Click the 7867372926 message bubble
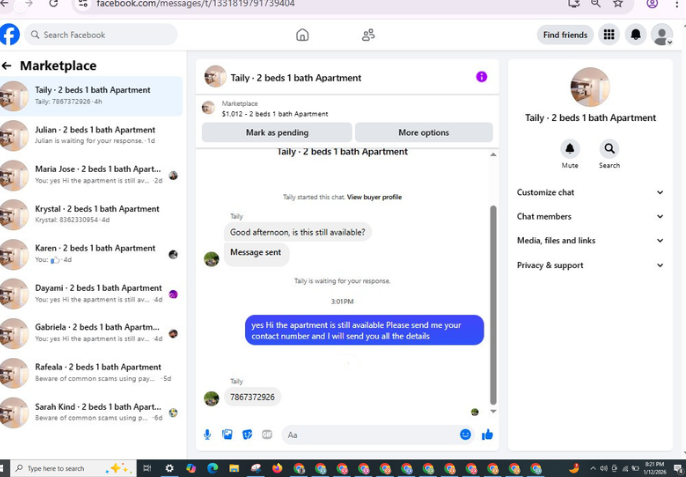The image size is (686, 477). [x=252, y=397]
